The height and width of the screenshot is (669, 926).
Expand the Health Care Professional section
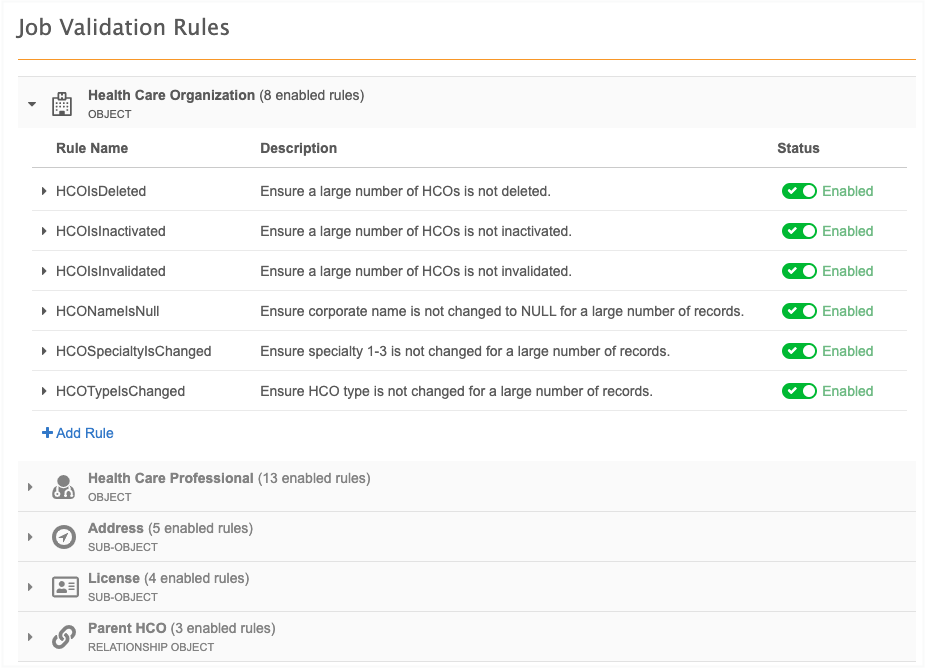[x=31, y=487]
